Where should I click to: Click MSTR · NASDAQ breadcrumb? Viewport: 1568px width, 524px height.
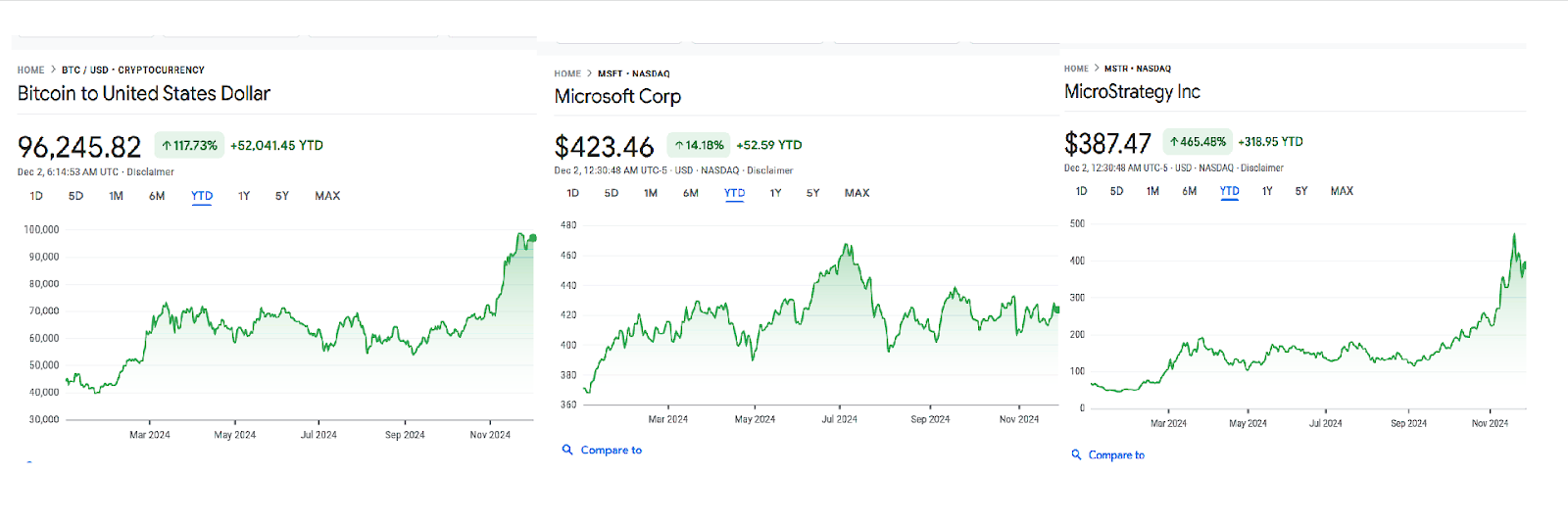(x=1138, y=69)
